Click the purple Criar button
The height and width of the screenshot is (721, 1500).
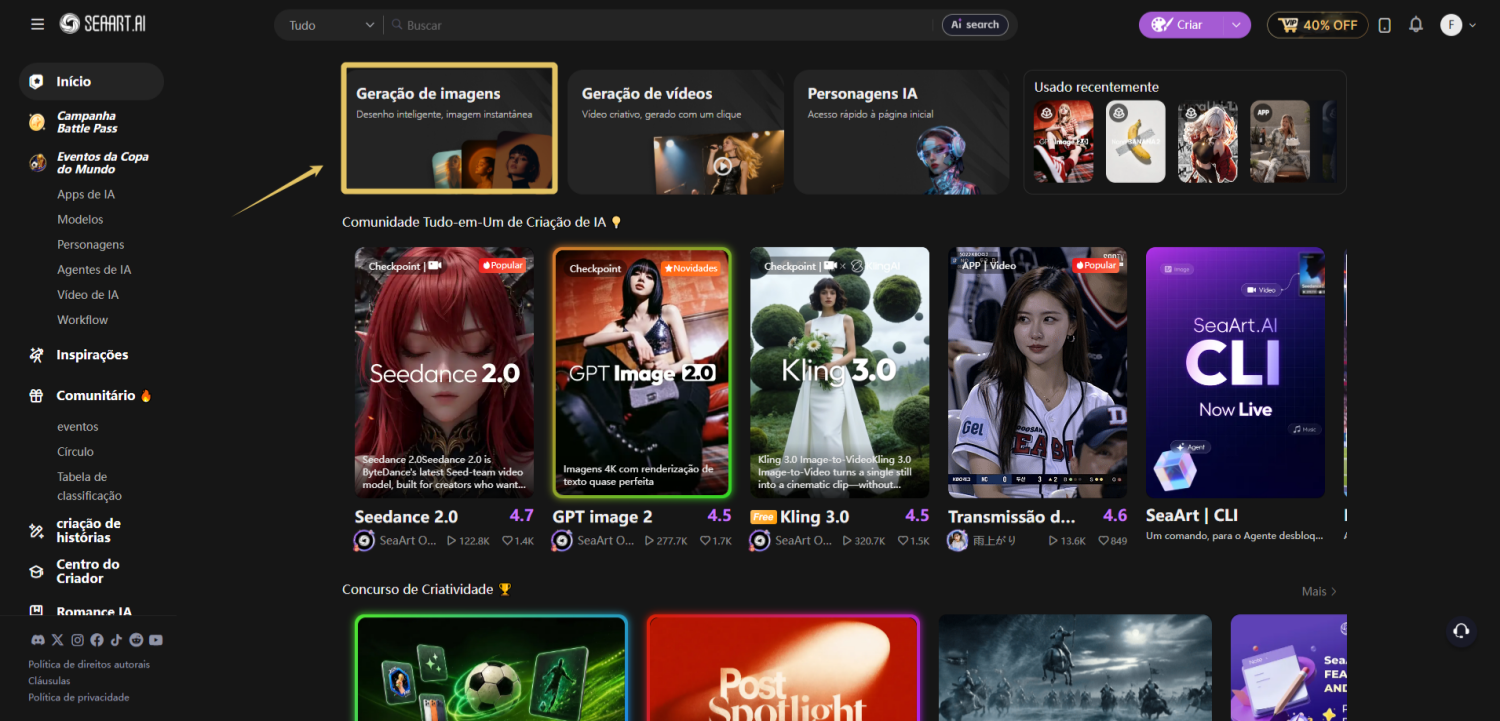(1182, 25)
